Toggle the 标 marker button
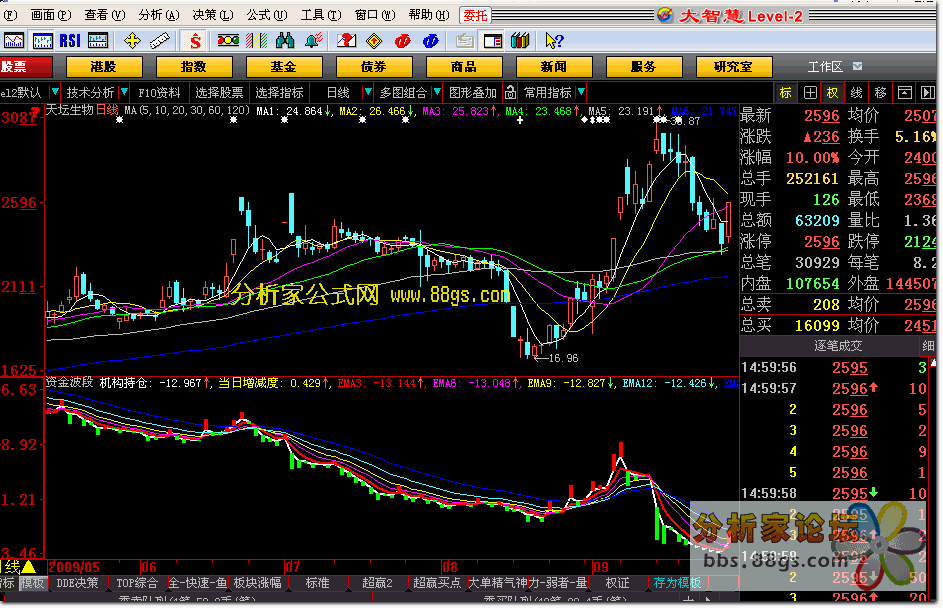 pyautogui.click(x=785, y=93)
